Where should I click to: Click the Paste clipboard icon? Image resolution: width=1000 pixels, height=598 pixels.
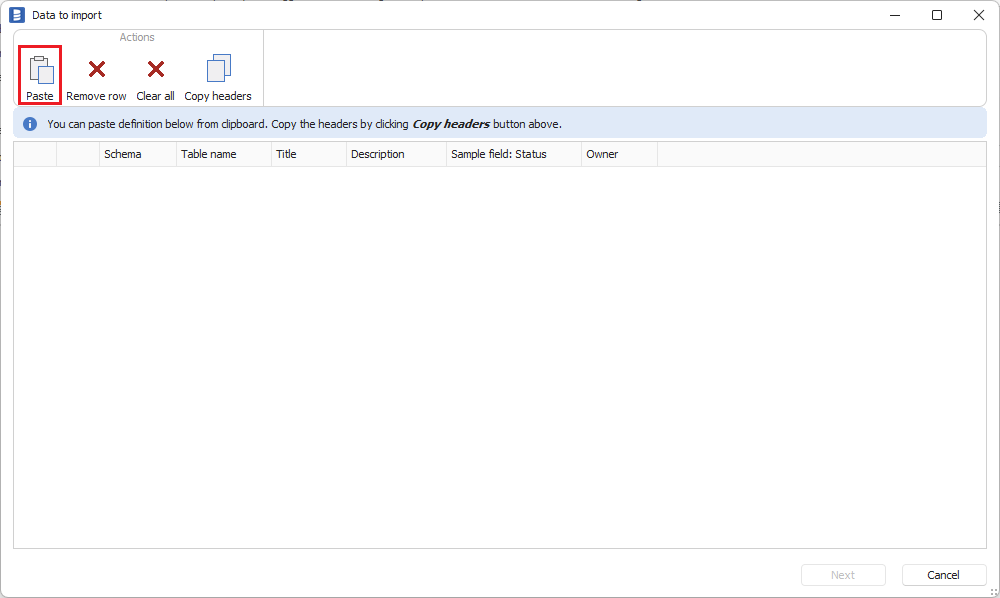pyautogui.click(x=40, y=69)
